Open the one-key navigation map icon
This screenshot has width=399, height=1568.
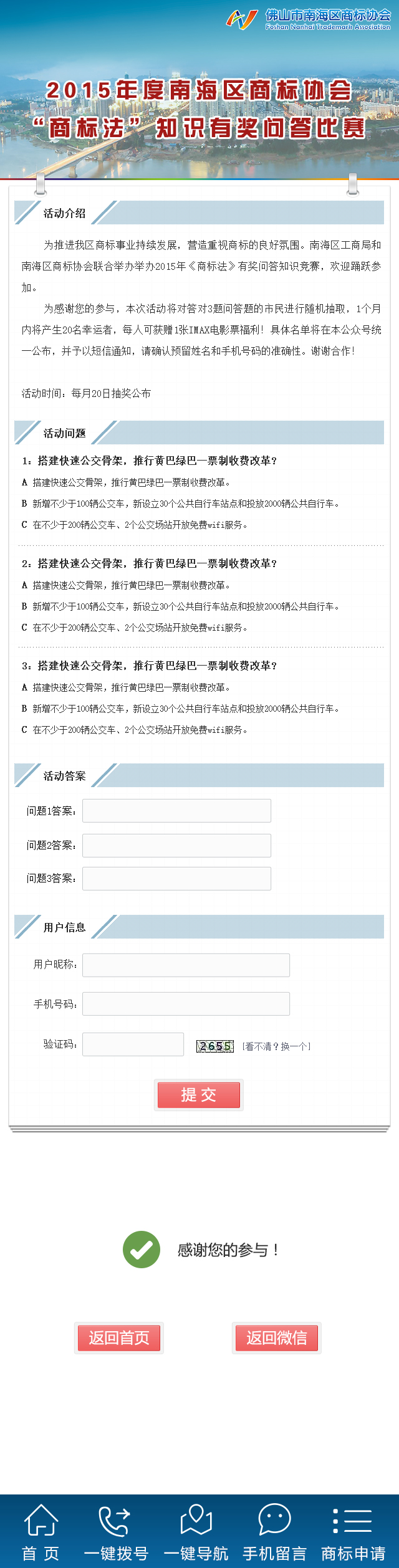(196, 1519)
